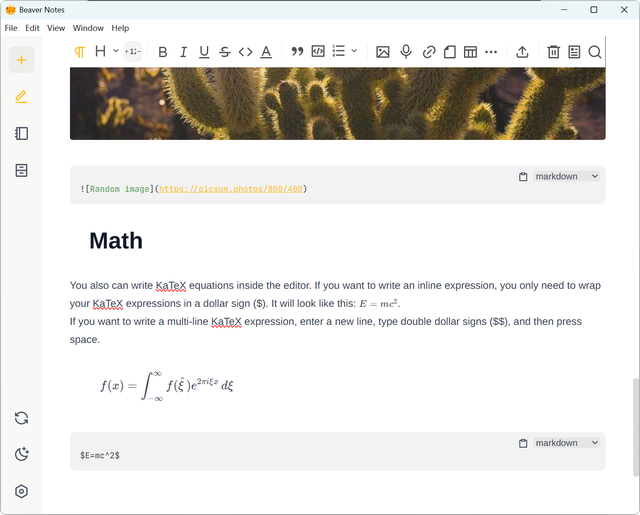Change language of $E=mc^2$ code block
This screenshot has width=640, height=515.
pos(567,443)
